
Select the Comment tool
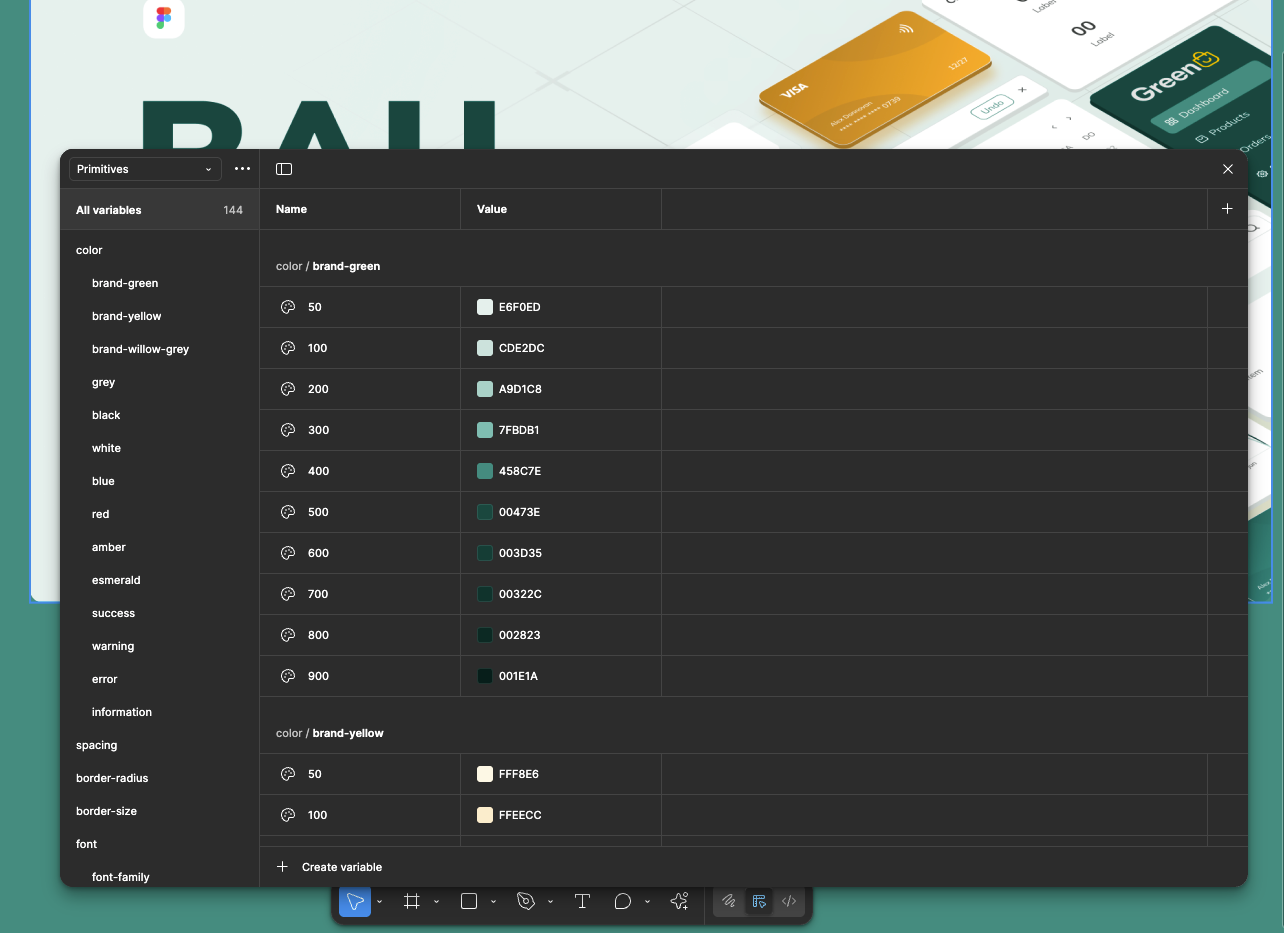click(622, 901)
